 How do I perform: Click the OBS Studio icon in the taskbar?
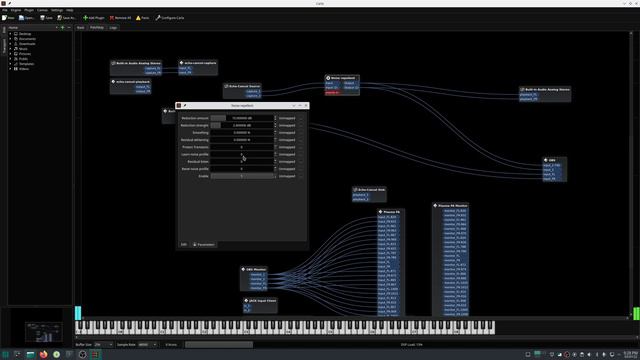click(x=82, y=354)
